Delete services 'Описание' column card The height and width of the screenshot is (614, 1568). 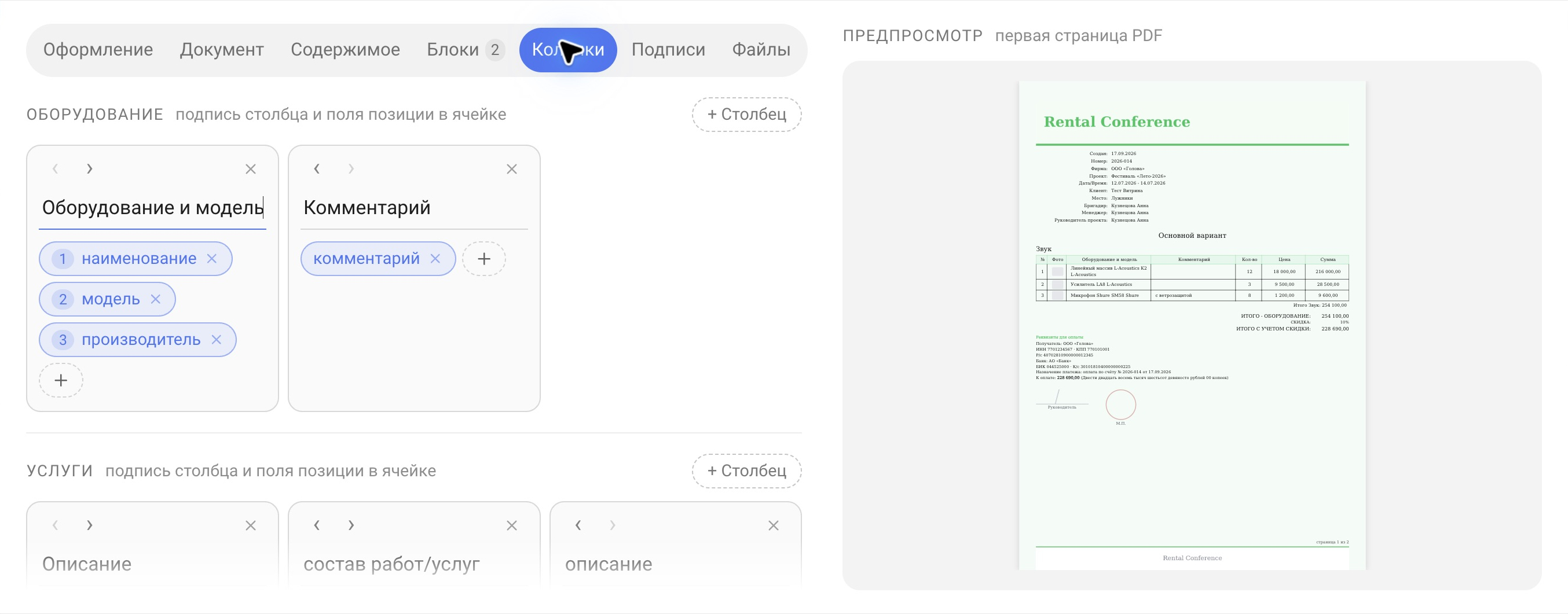[250, 526]
